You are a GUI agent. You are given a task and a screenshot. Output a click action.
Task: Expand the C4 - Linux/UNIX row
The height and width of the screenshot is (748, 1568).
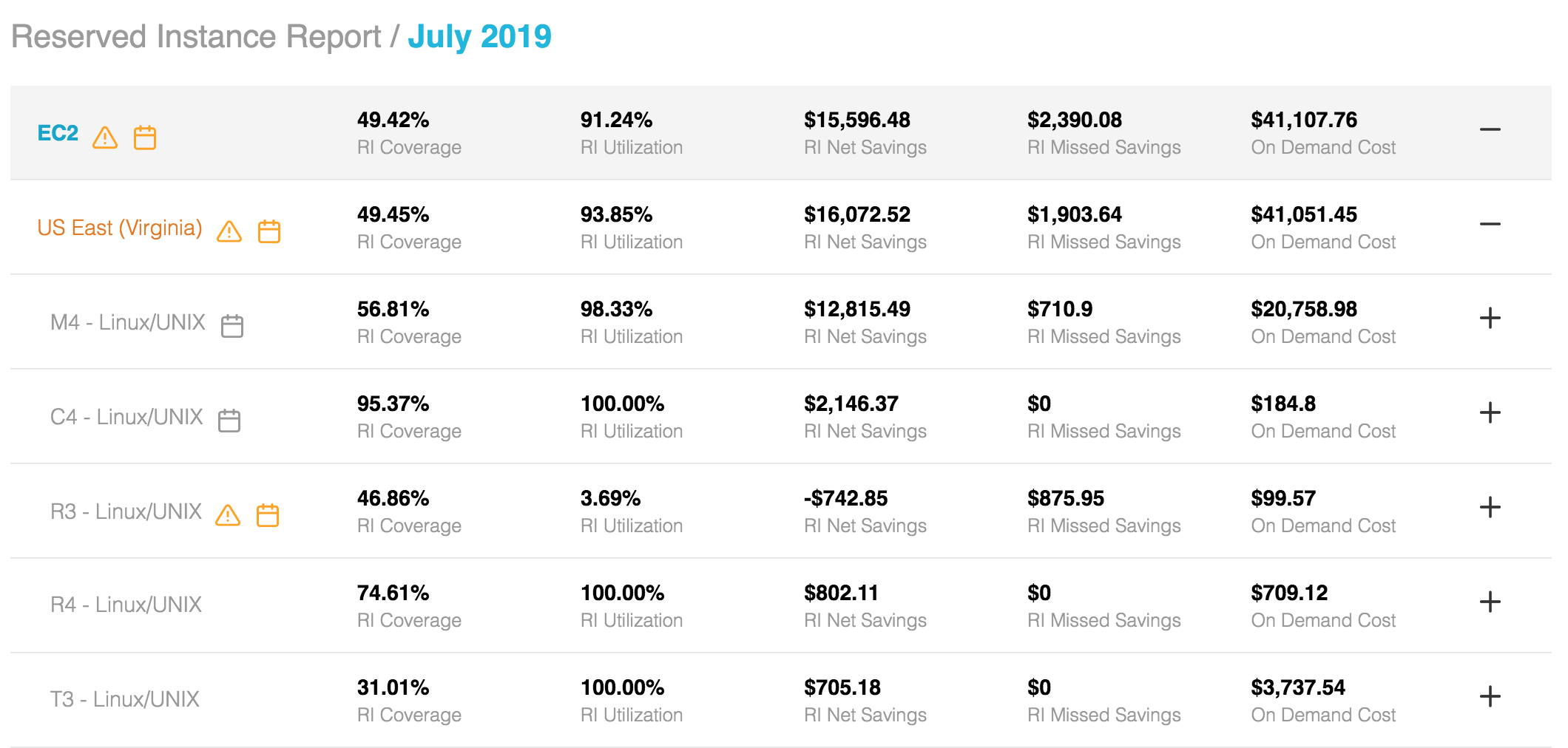click(1490, 413)
